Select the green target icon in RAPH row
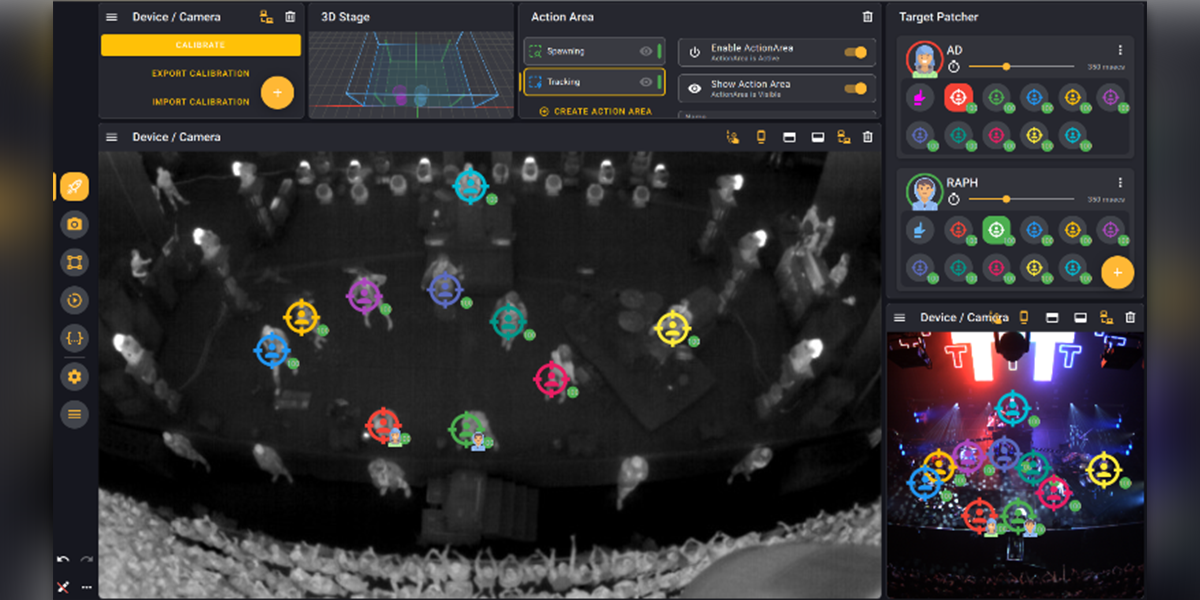This screenshot has height=600, width=1200. 996,230
